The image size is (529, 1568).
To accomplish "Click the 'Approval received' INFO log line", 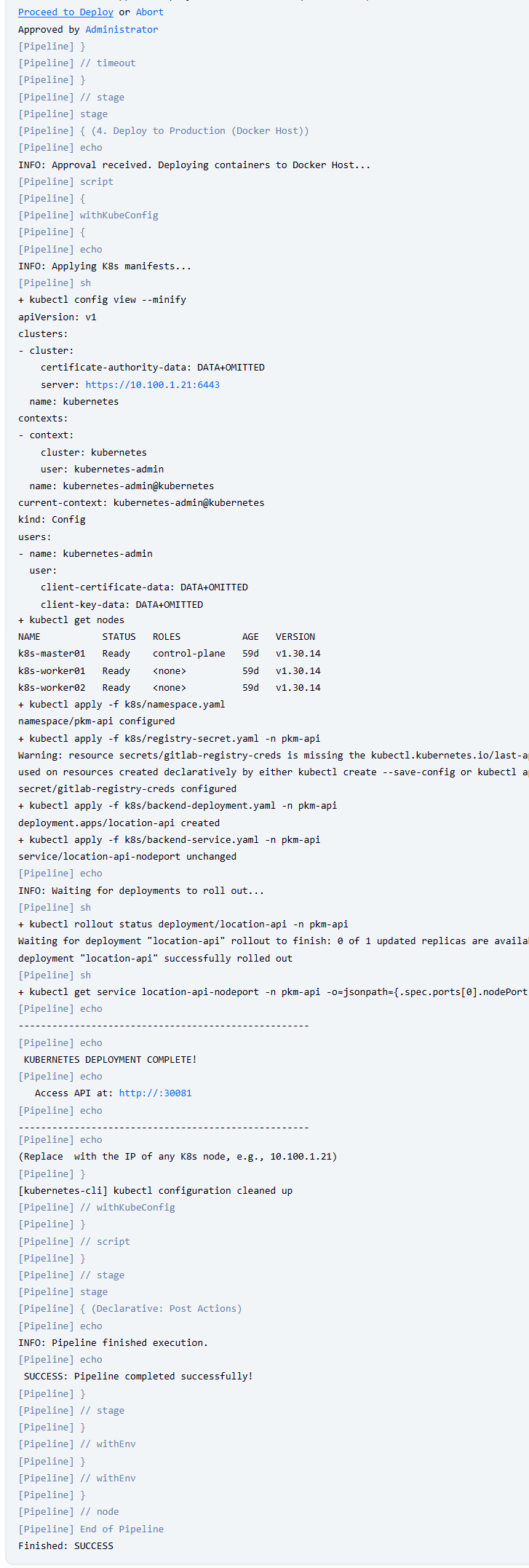I will 194,165.
